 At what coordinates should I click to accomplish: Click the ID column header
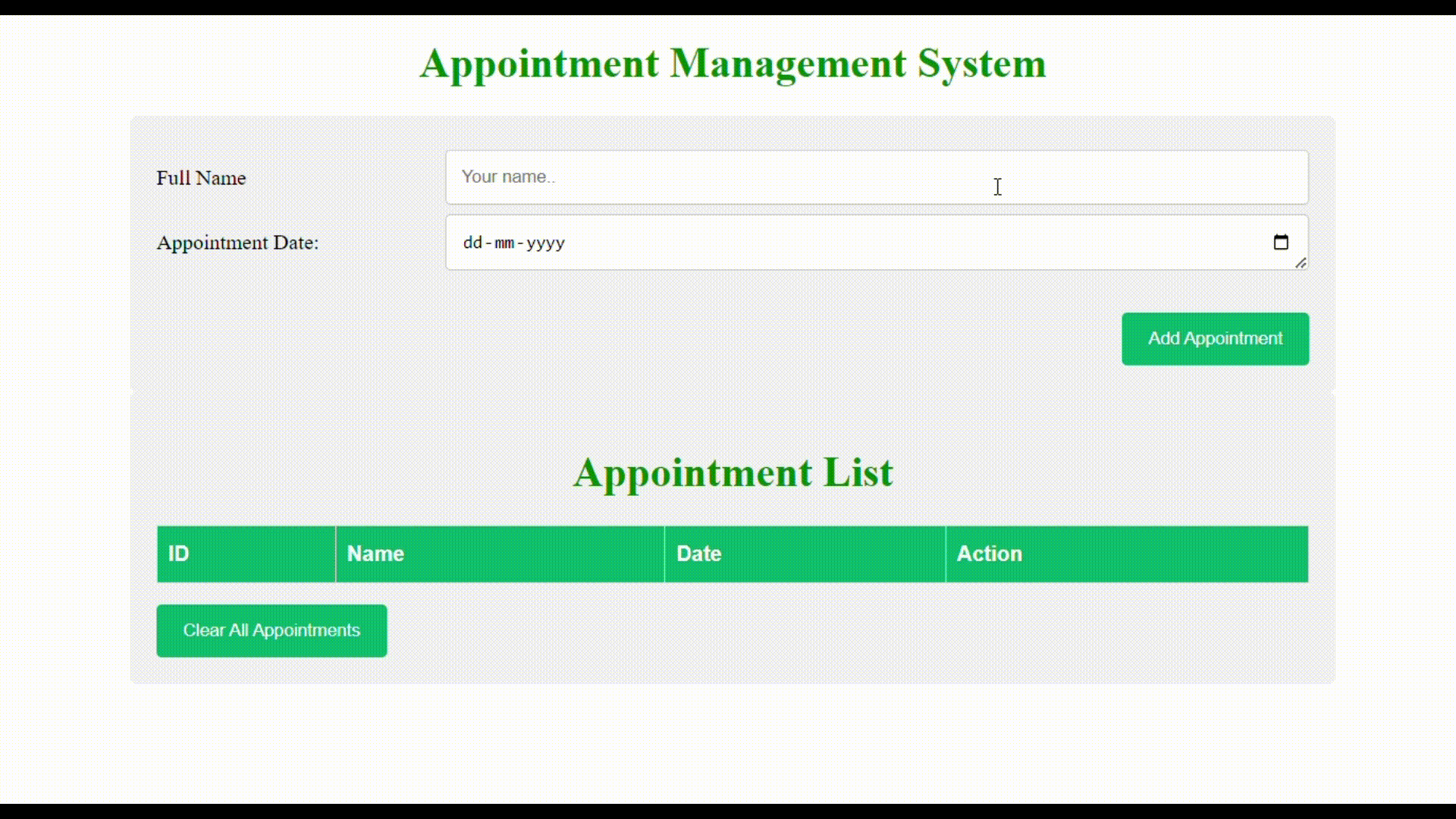(246, 554)
